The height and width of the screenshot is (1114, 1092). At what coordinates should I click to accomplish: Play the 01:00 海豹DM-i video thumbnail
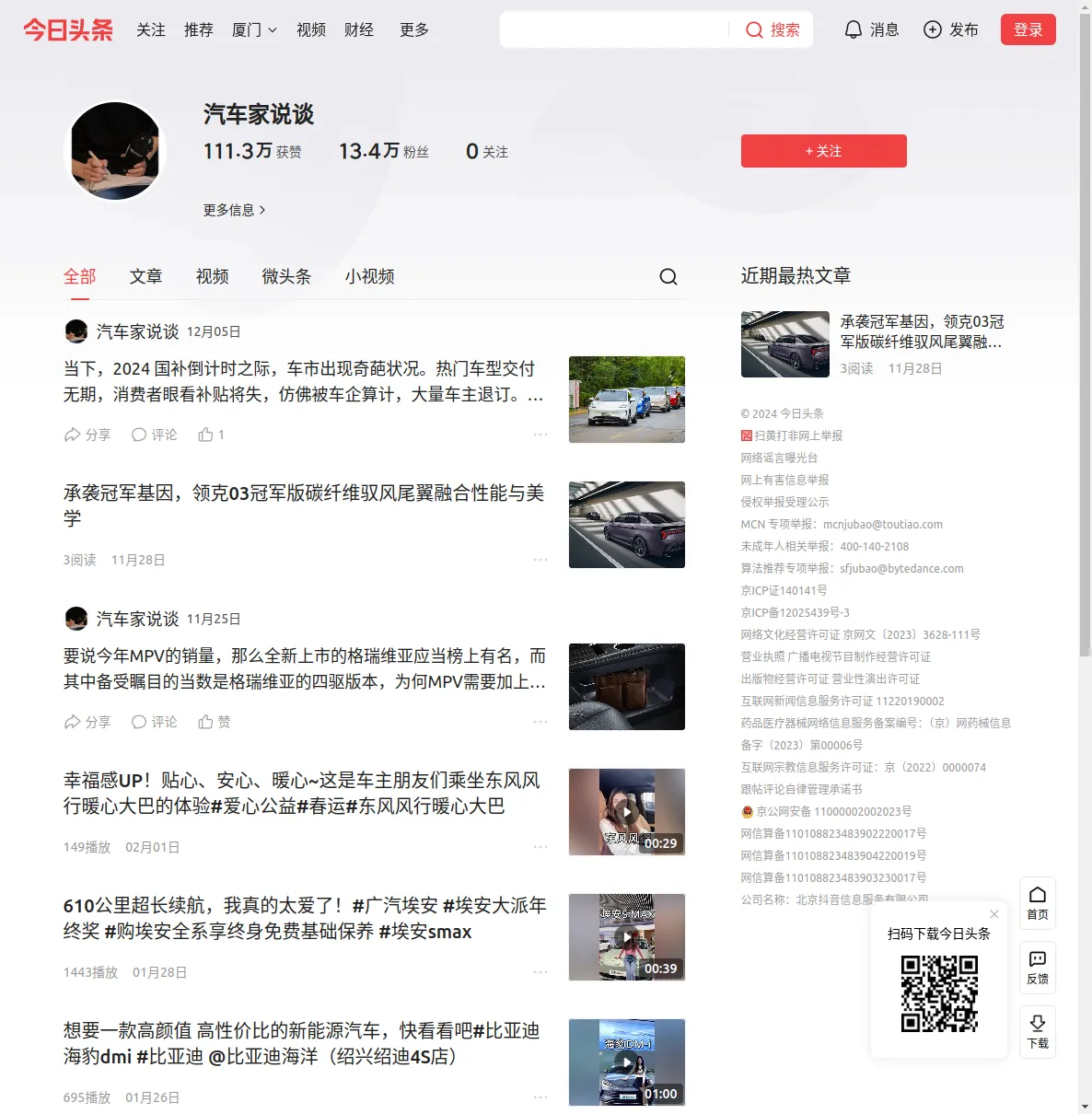(x=627, y=1062)
